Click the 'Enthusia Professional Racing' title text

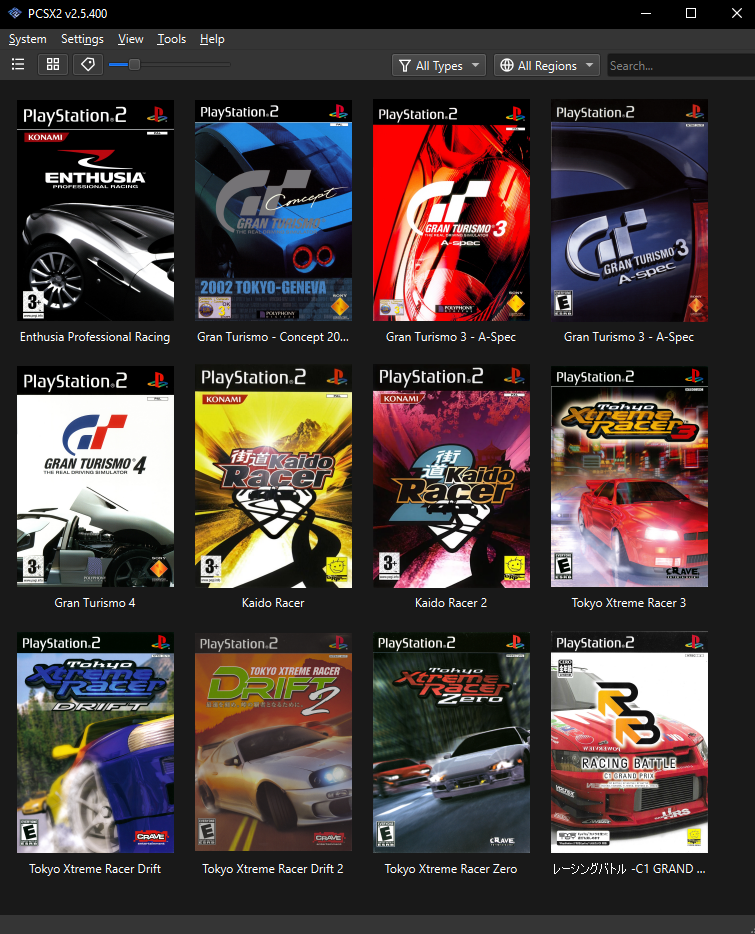[95, 337]
